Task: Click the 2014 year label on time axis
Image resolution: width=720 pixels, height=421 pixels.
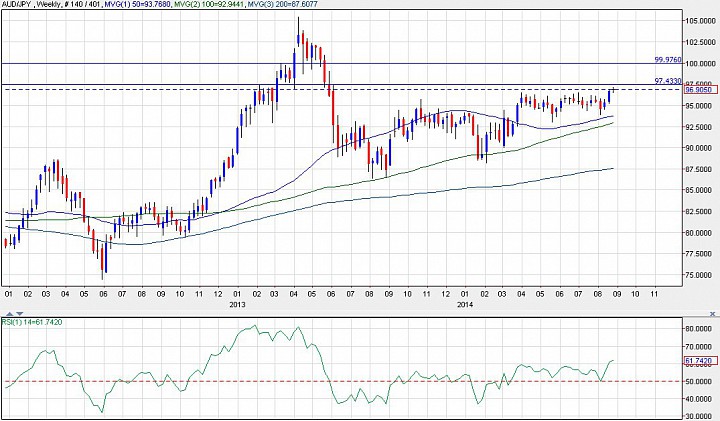Action: (x=465, y=304)
